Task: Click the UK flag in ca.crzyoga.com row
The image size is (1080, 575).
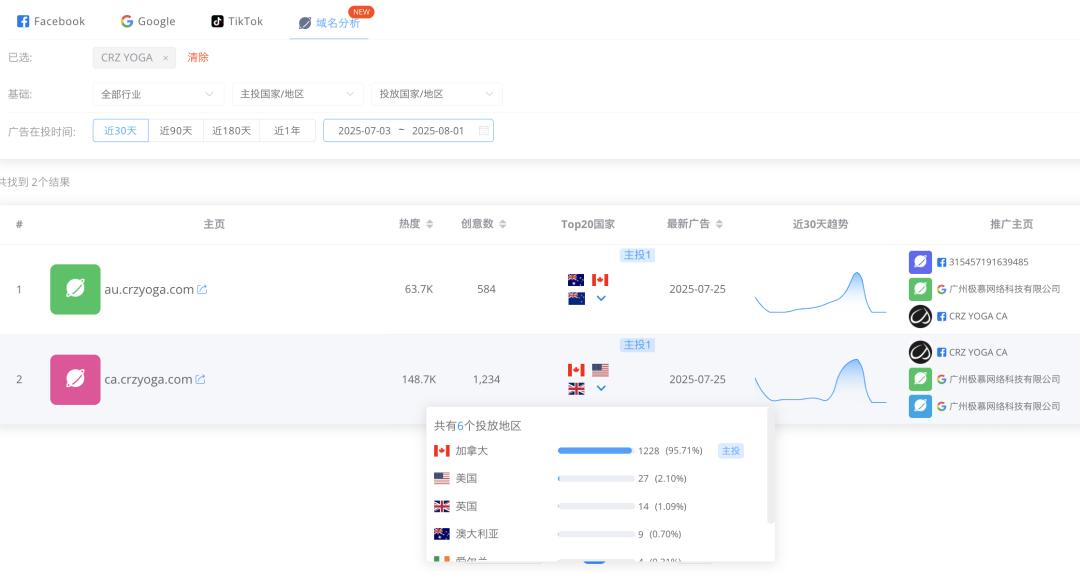Action: tap(576, 388)
